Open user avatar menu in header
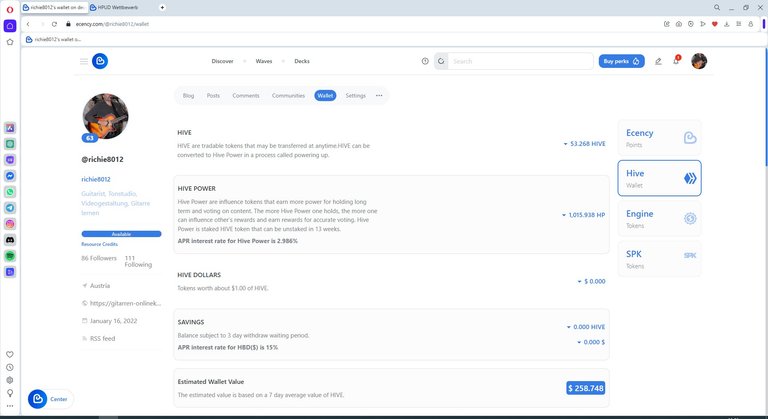The width and height of the screenshot is (768, 419). pos(699,61)
